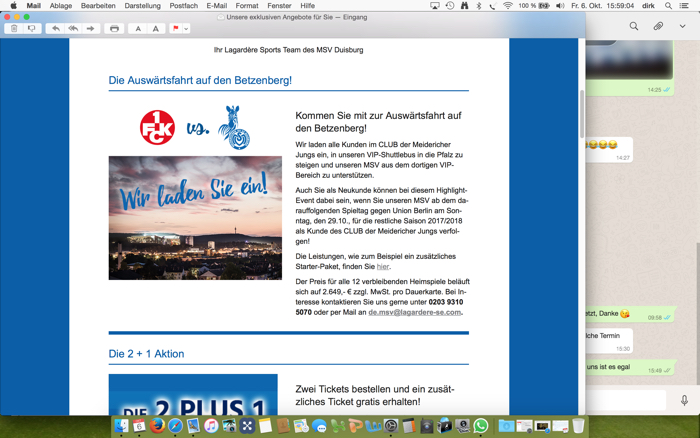Screen dimensions: 700x438
Task: Open the Bearbeiten menu
Action: [x=98, y=6]
